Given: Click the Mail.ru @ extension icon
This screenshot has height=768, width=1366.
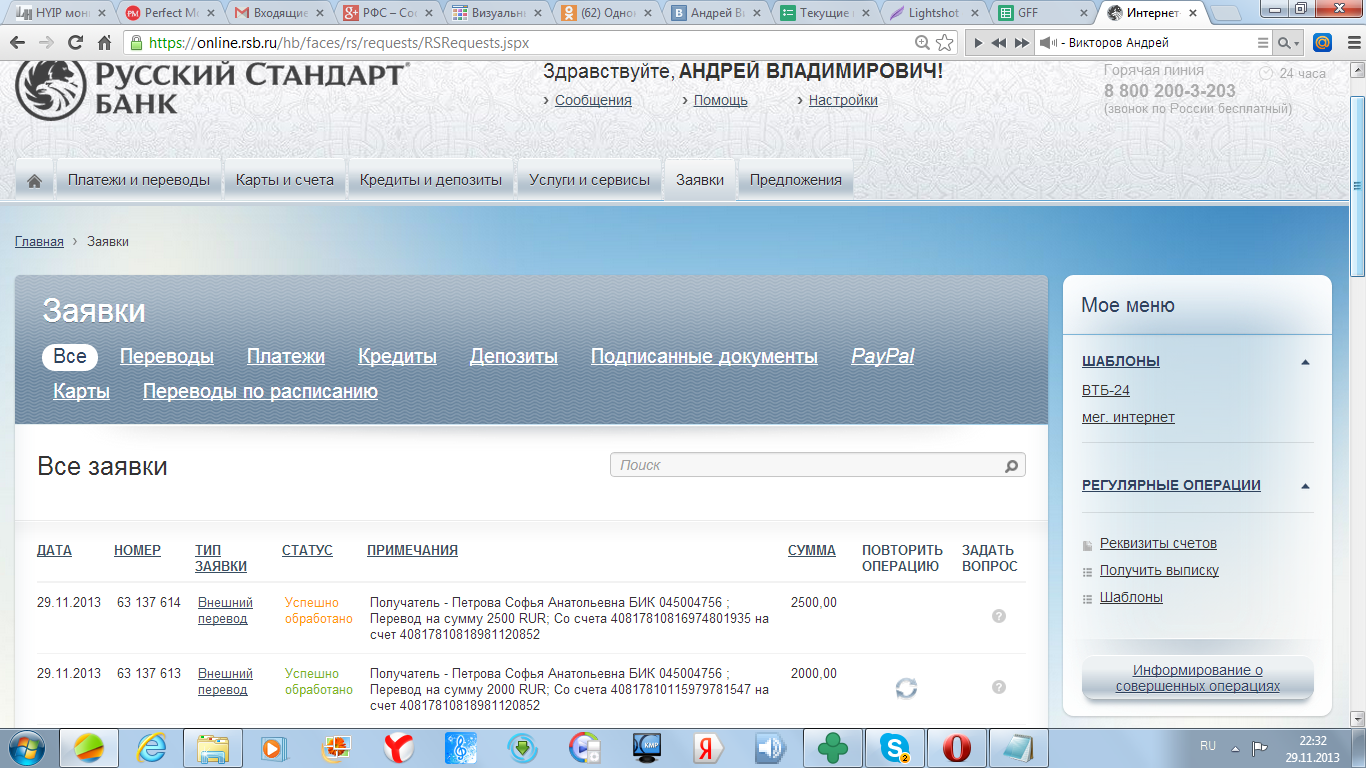Looking at the screenshot, I should [1322, 43].
